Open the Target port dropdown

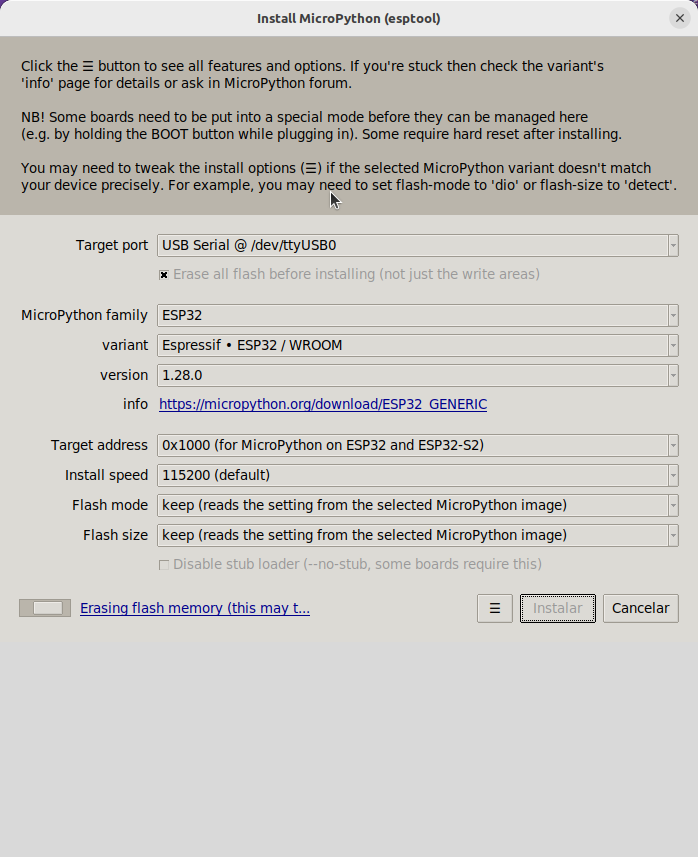pyautogui.click(x=418, y=245)
